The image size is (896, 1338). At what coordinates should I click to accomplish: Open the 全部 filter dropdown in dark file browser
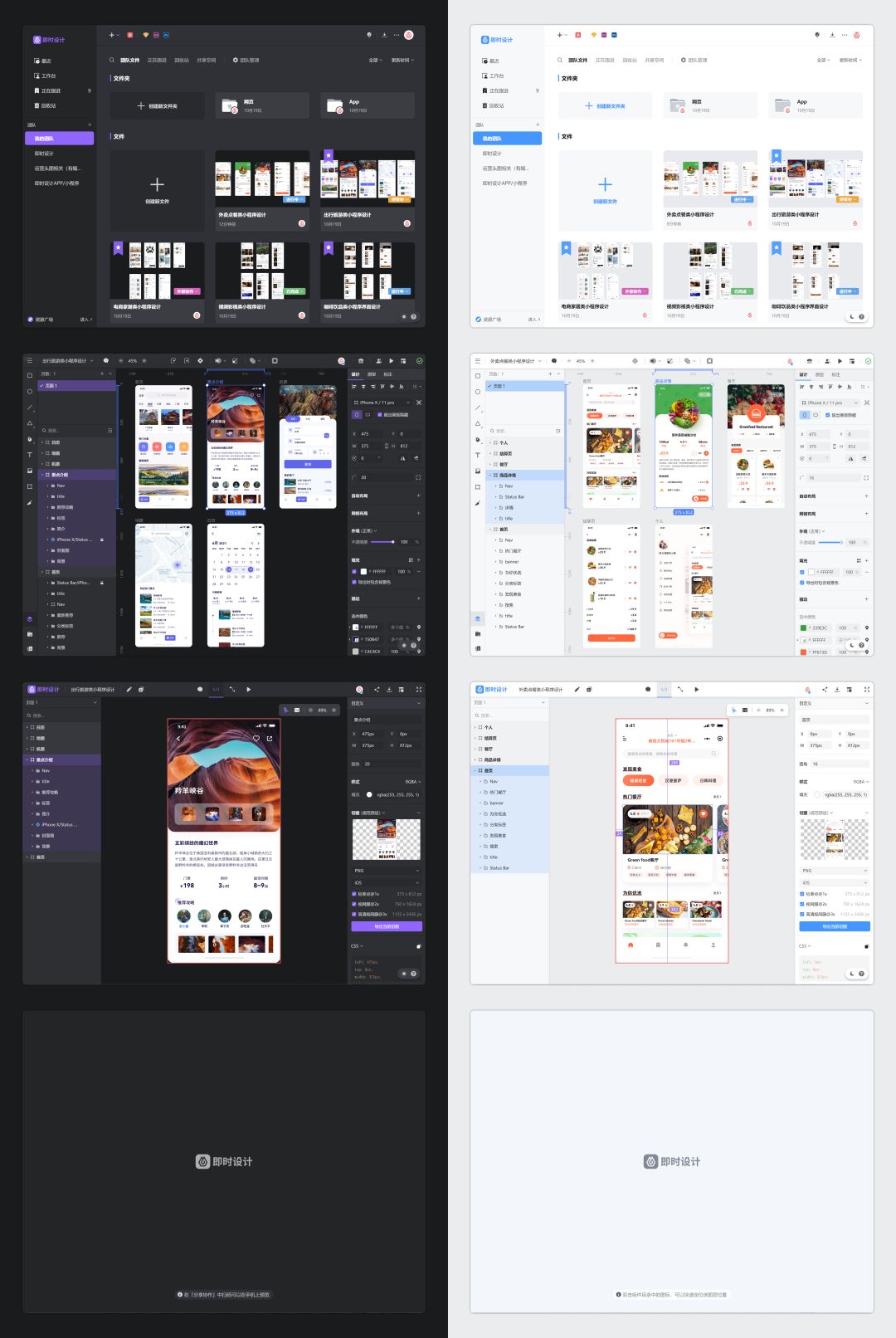point(376,60)
